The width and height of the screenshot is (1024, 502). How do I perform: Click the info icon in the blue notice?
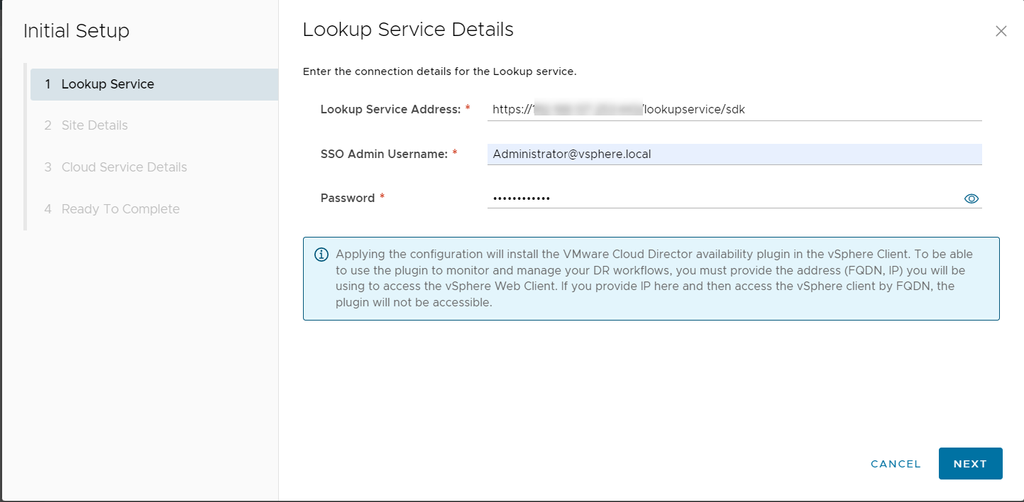(x=321, y=255)
